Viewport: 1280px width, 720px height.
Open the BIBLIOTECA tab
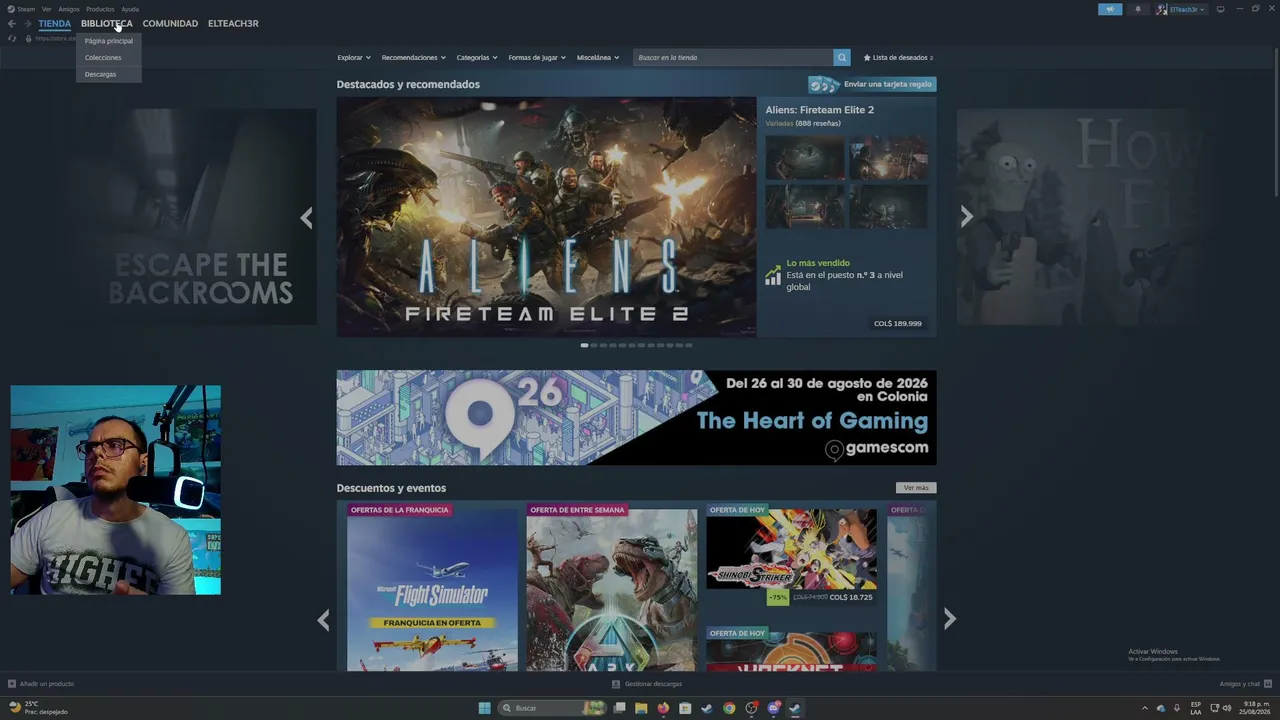pos(107,23)
